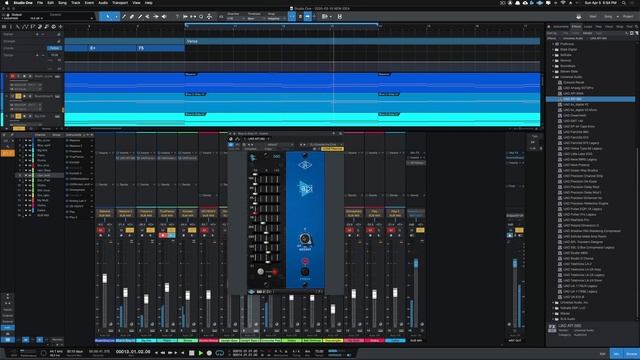Click the Record button in transport

click(x=209, y=353)
